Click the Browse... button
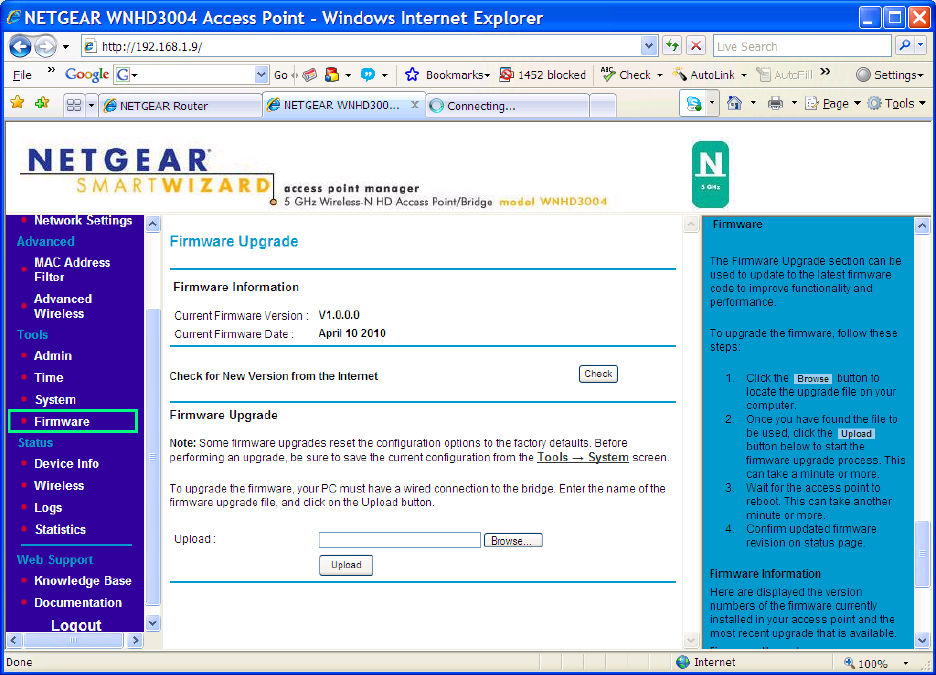Screen dimensions: 936x675 tap(513, 541)
